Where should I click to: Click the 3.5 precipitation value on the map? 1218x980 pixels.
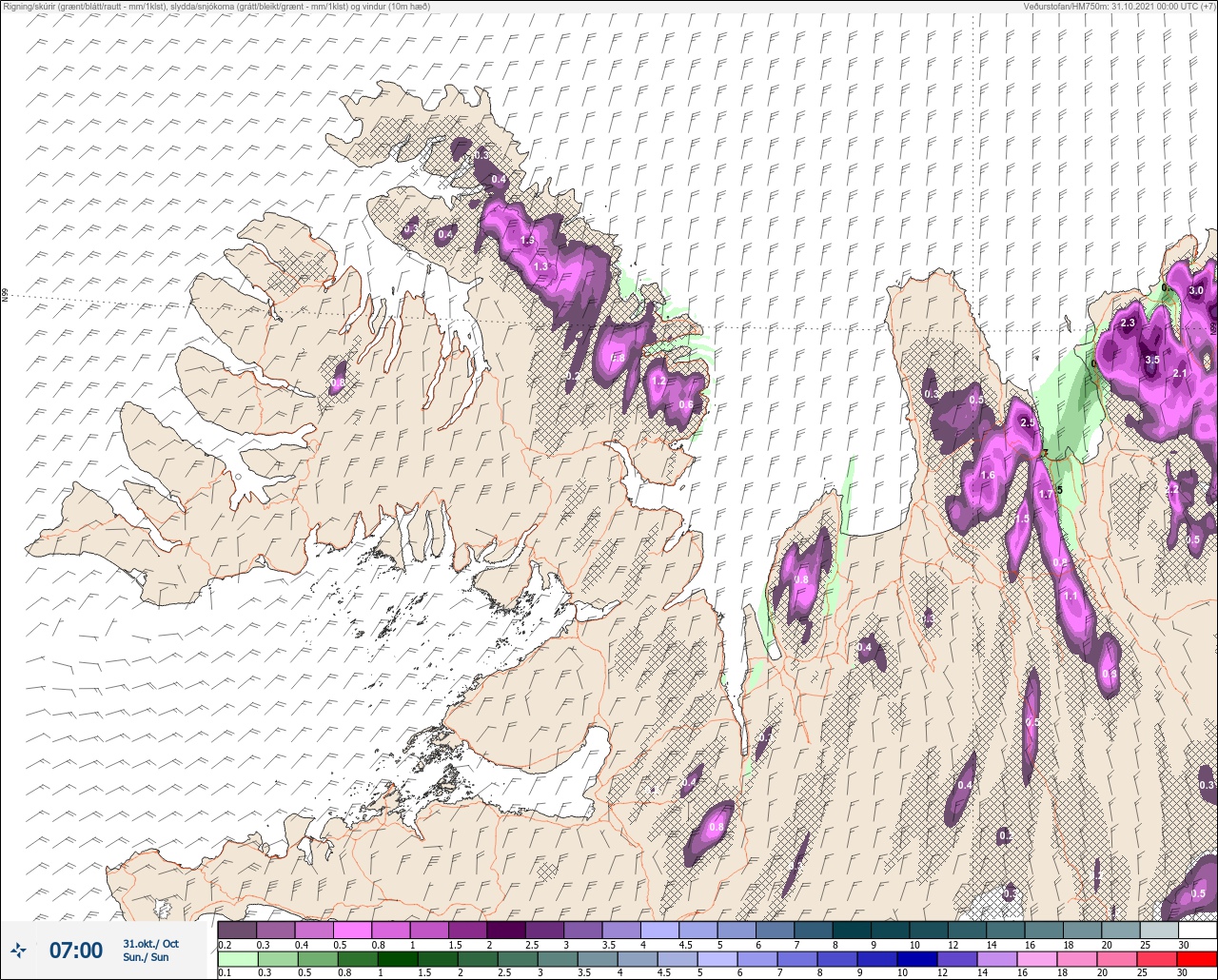(1152, 360)
